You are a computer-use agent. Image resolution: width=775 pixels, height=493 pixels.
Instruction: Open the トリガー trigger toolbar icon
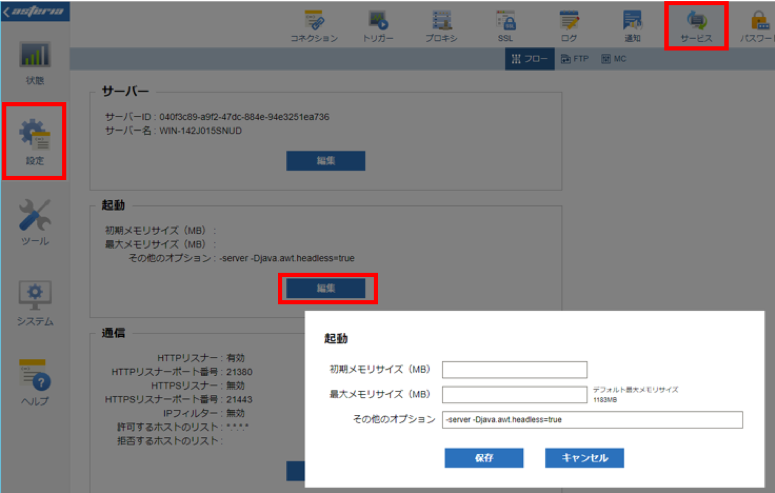click(378, 26)
